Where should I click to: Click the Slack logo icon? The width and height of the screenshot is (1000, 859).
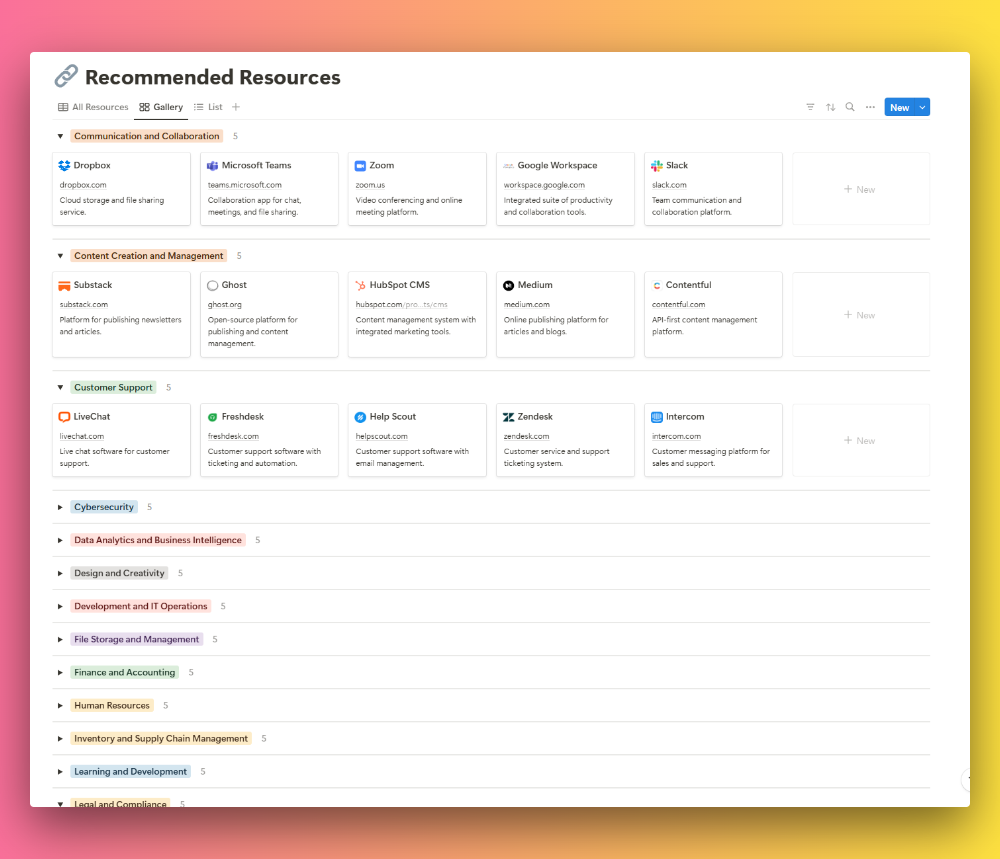pos(656,165)
